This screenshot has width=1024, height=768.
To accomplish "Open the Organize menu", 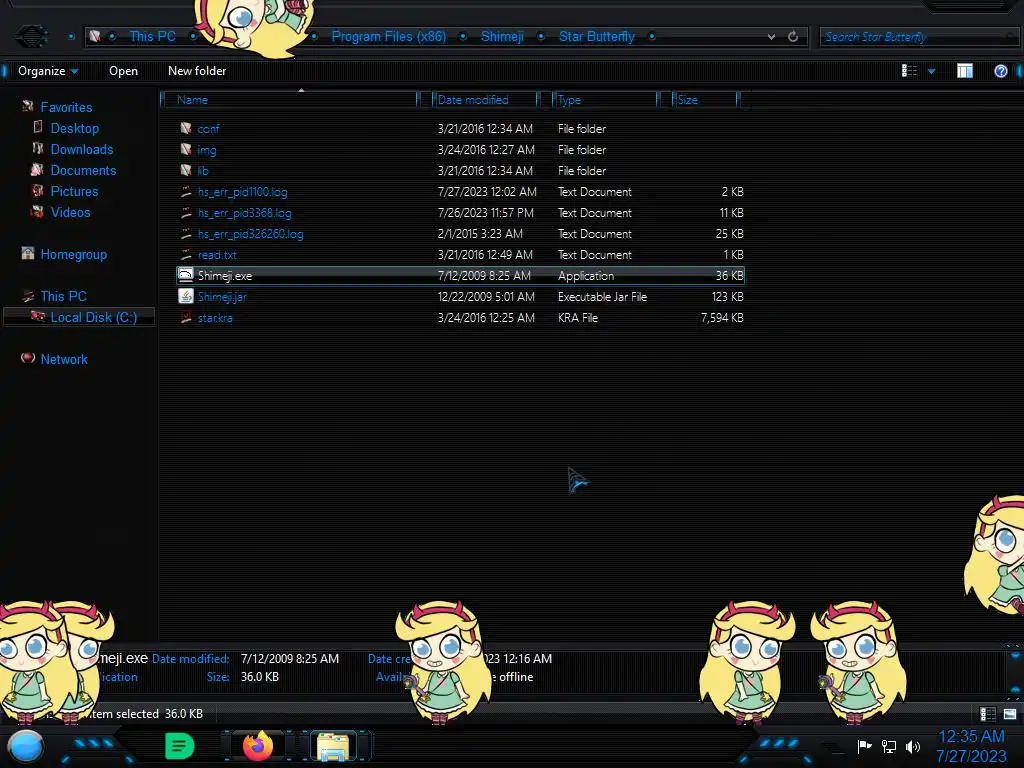I will (48, 71).
